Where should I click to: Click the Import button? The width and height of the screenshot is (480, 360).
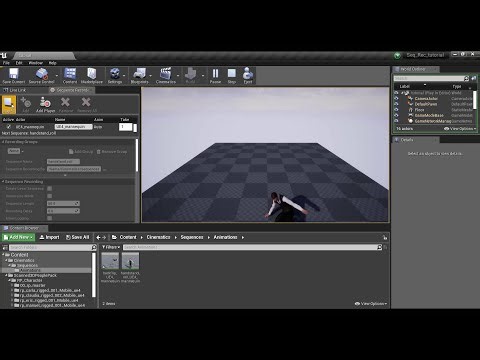[49, 237]
